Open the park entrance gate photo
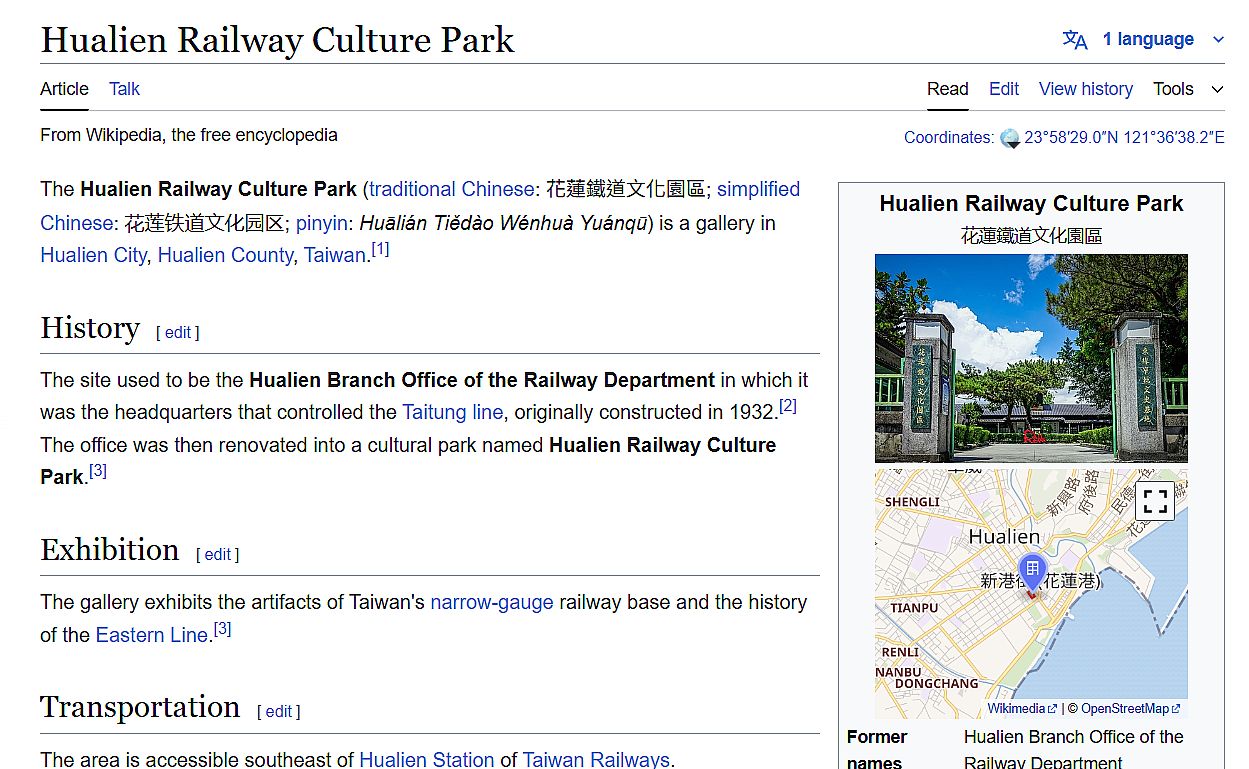1249x769 pixels. point(1031,357)
